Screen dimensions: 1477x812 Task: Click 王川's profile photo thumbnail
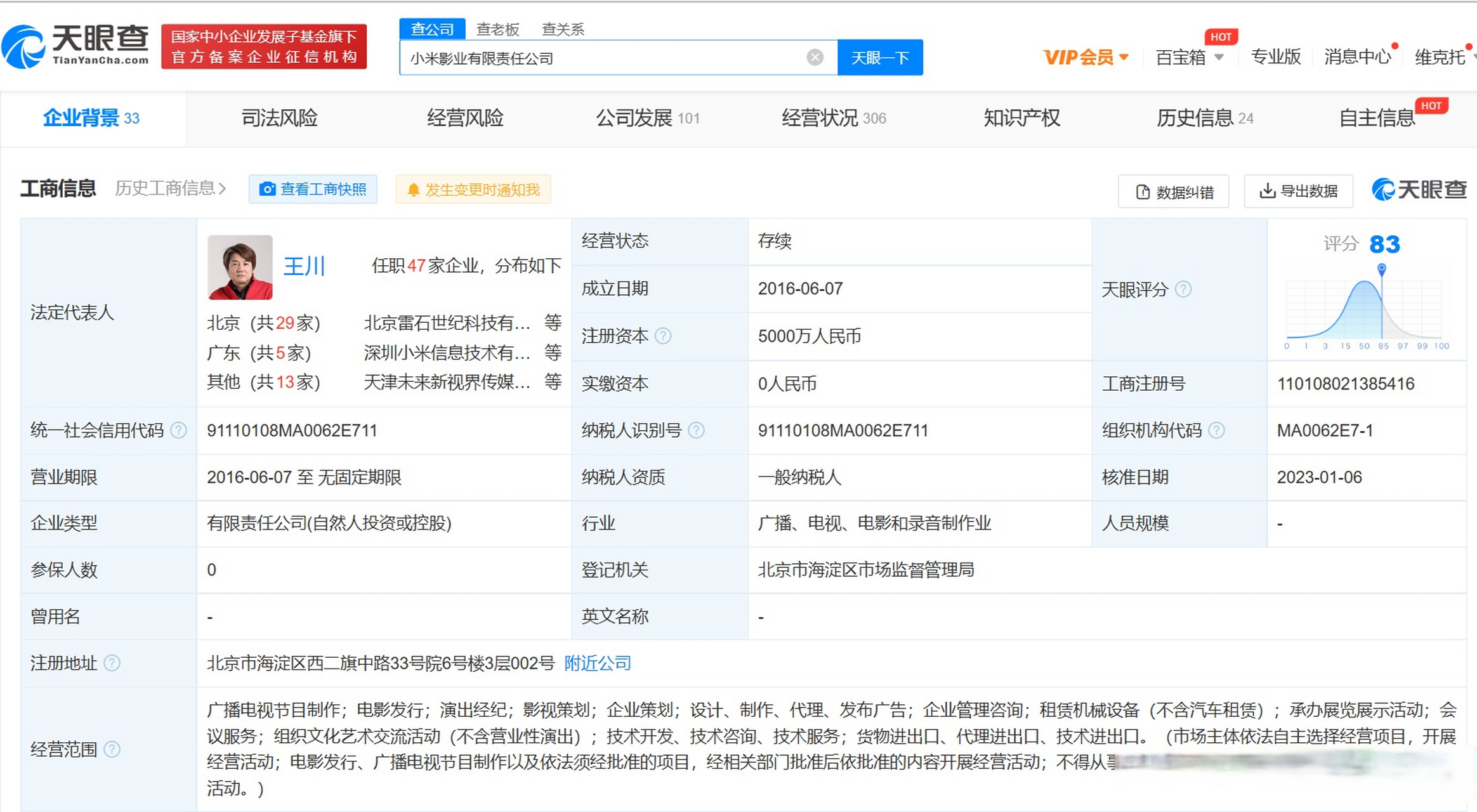tap(240, 266)
